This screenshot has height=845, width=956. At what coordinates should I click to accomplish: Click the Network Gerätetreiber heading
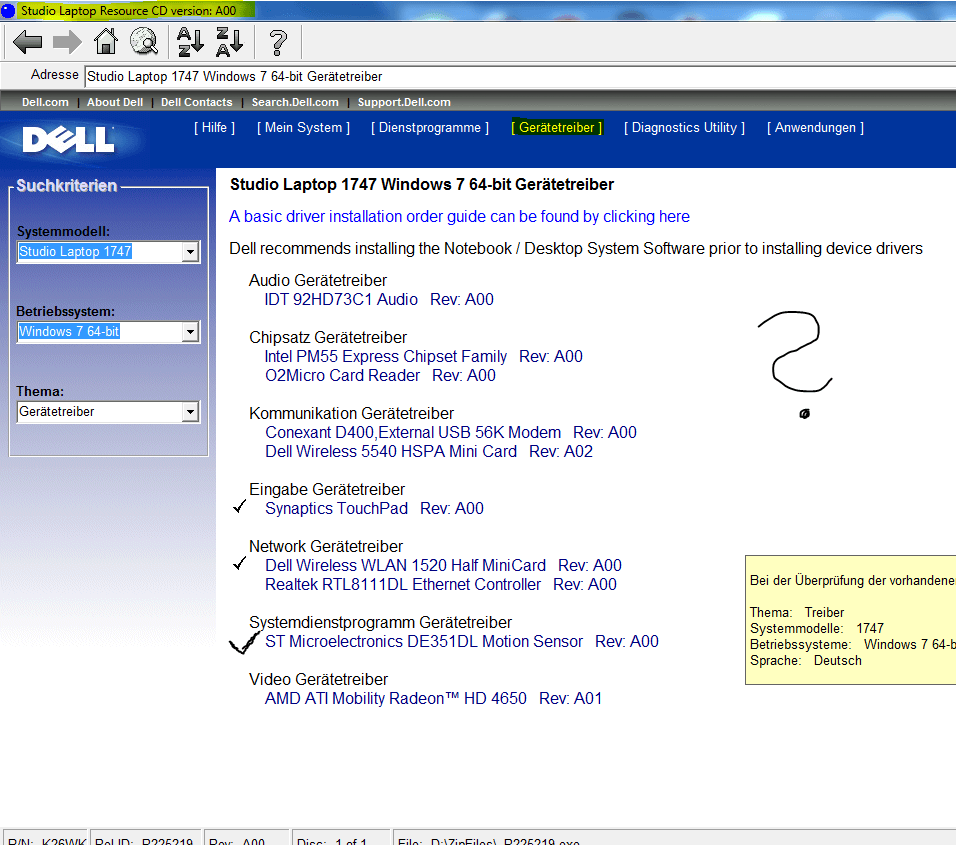point(326,546)
